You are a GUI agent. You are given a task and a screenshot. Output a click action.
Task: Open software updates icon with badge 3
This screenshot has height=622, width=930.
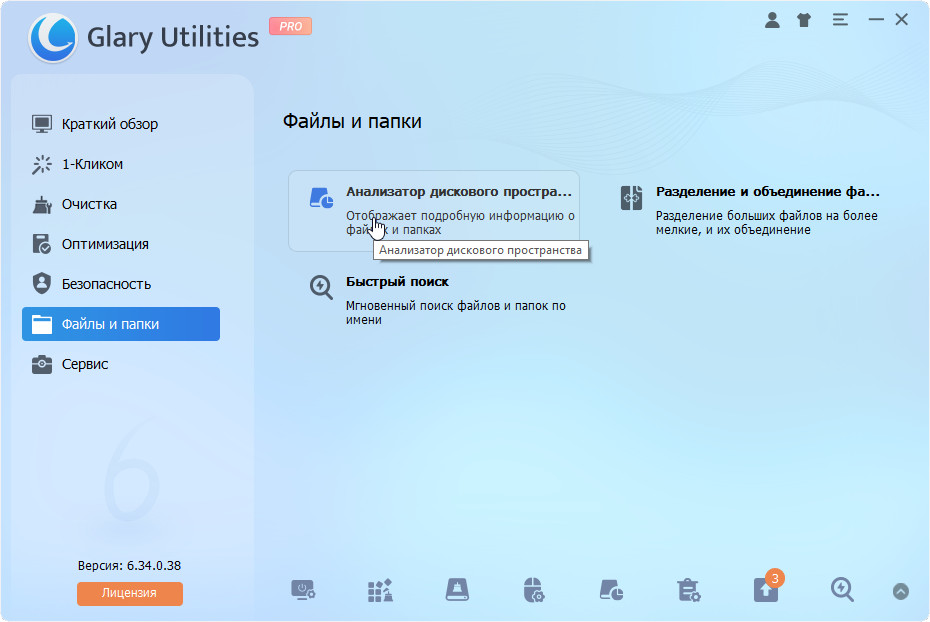[765, 590]
